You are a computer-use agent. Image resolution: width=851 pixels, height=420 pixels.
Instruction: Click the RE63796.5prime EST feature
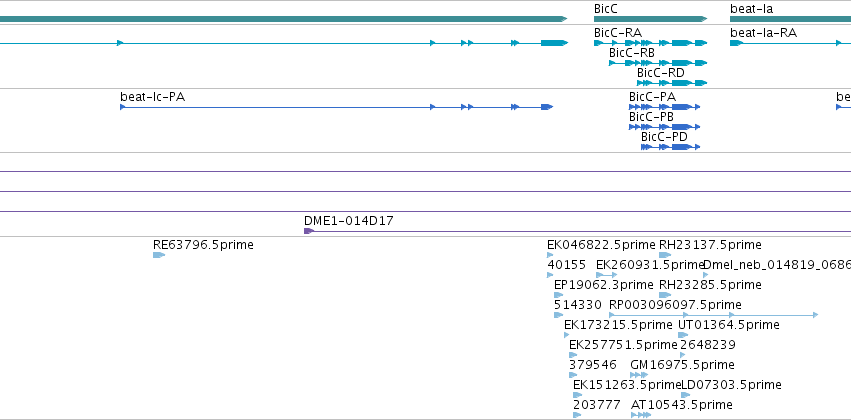[x=158, y=255]
